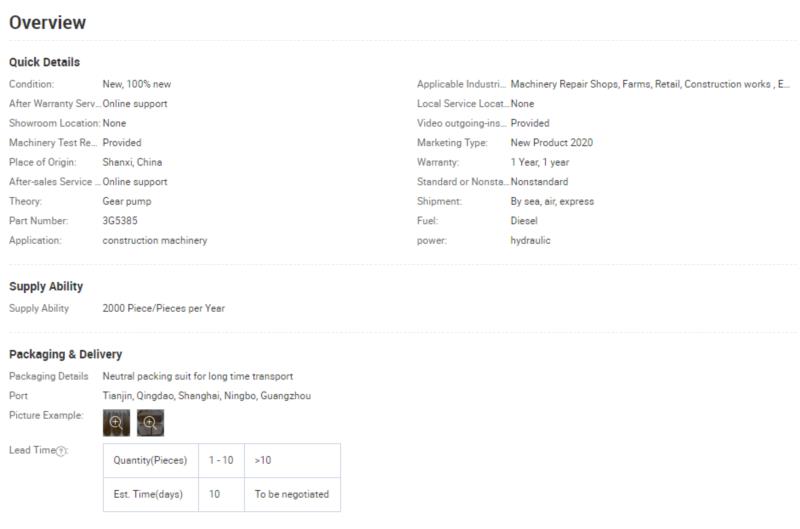Screen dimensions: 800x529
Task: Click the Quantity(Pieces) table header cell
Action: [x=151, y=460]
